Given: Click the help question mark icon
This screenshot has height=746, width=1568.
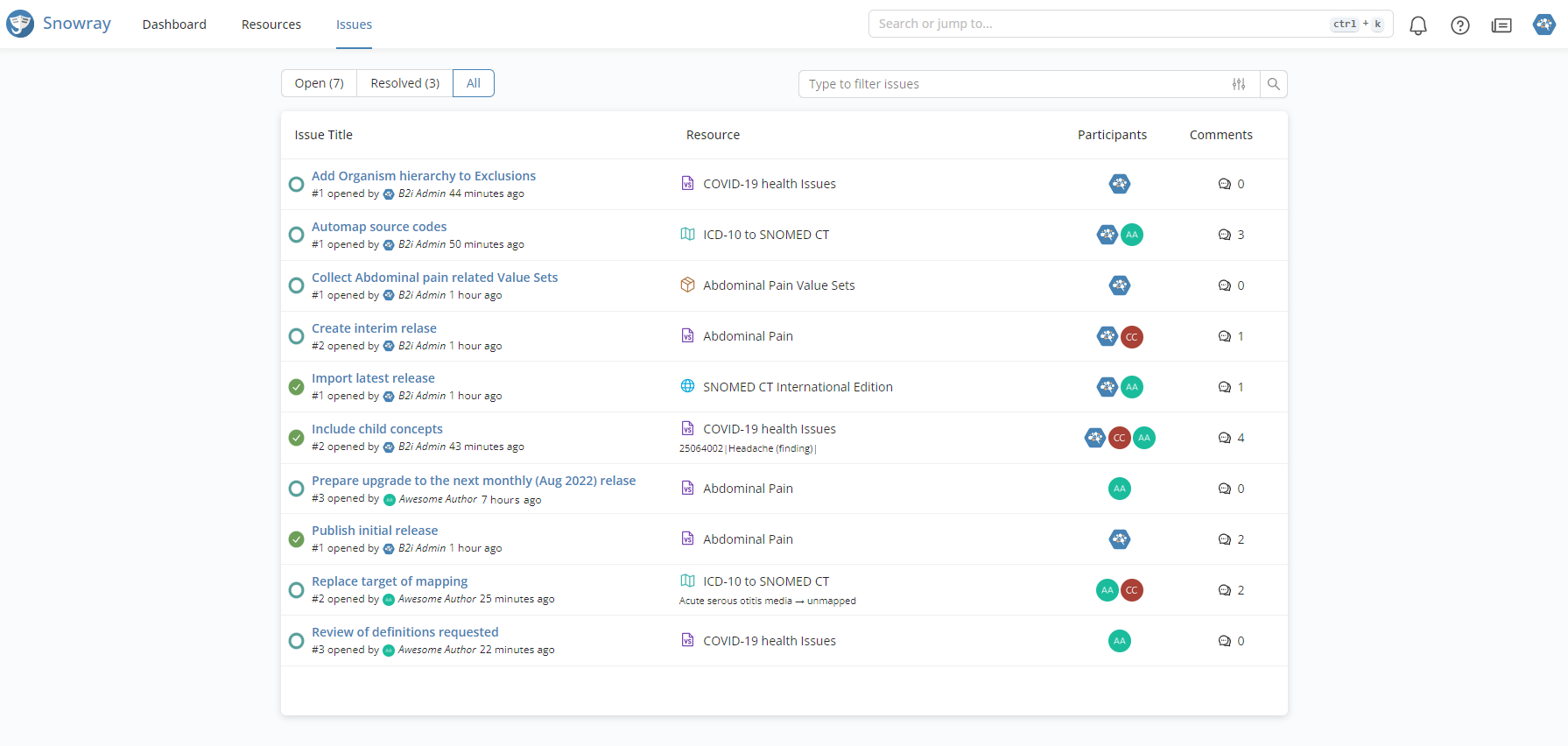Looking at the screenshot, I should (x=1459, y=25).
